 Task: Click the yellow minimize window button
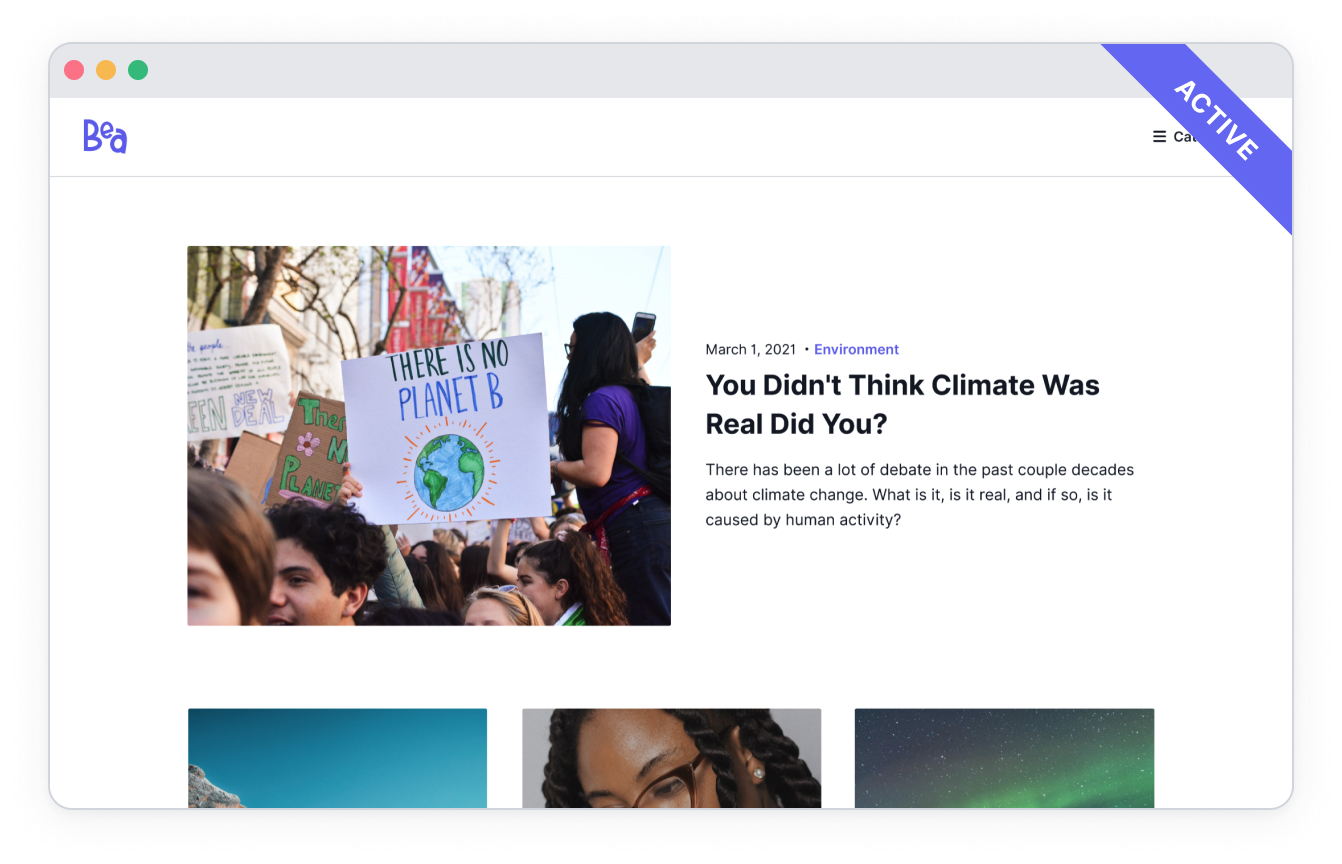[x=106, y=70]
